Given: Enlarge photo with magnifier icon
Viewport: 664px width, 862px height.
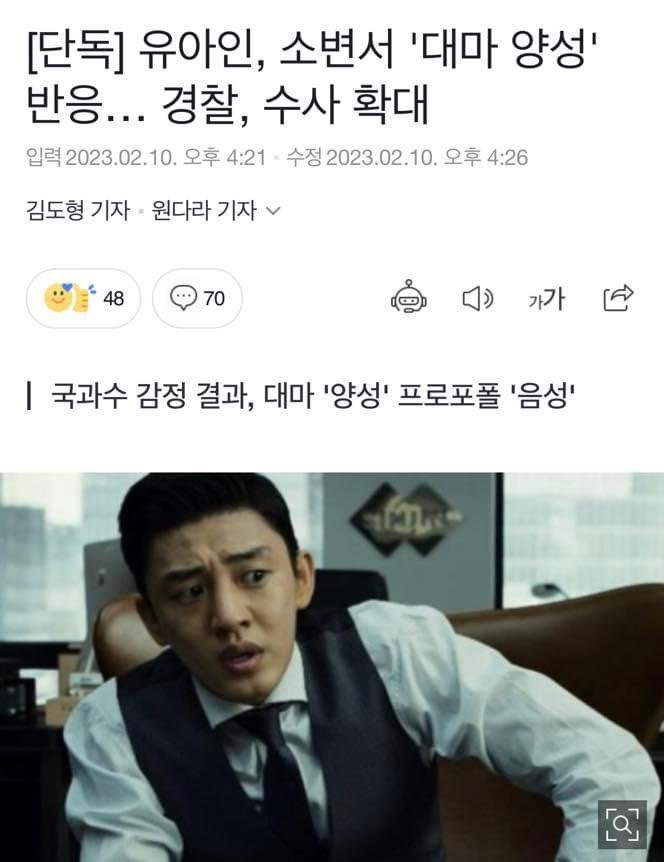Looking at the screenshot, I should click(622, 824).
